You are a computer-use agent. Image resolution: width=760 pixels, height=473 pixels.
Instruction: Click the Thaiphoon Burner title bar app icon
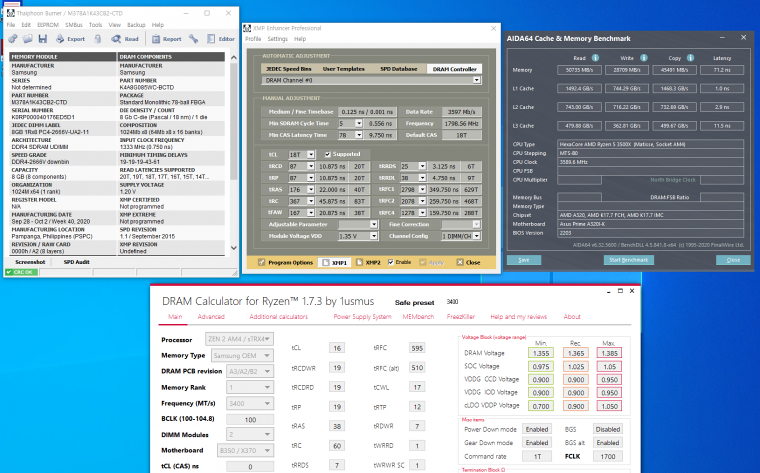tap(11, 13)
